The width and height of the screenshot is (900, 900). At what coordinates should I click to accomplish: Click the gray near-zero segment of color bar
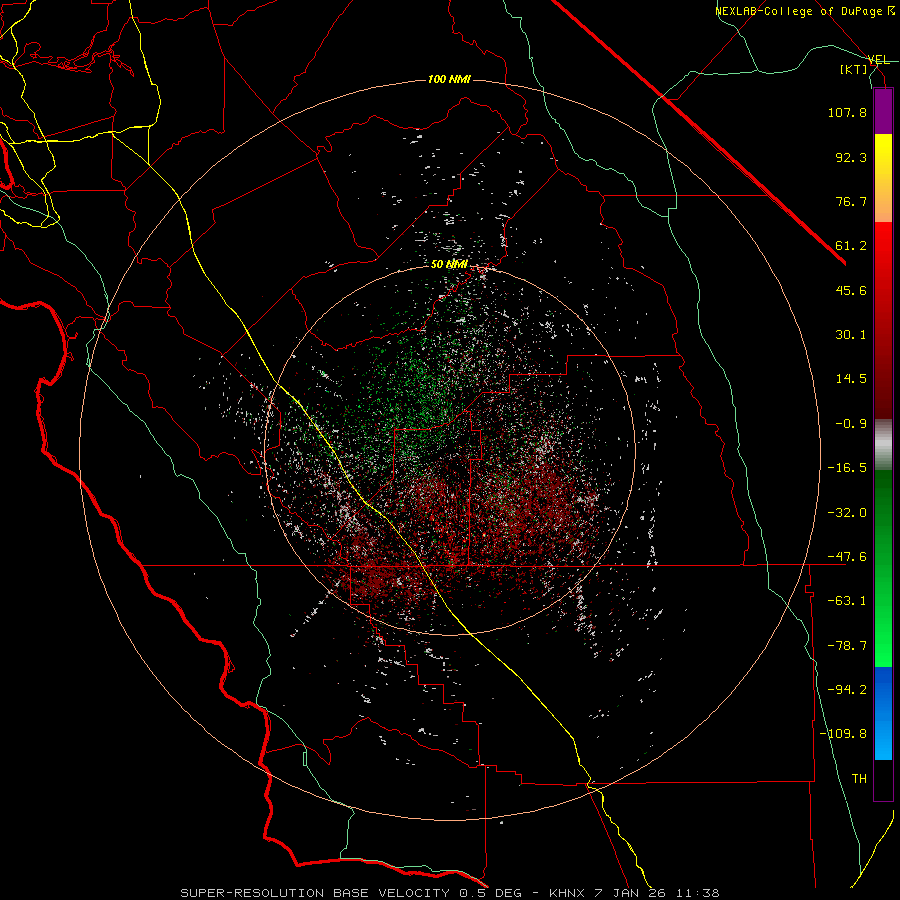pos(883,445)
